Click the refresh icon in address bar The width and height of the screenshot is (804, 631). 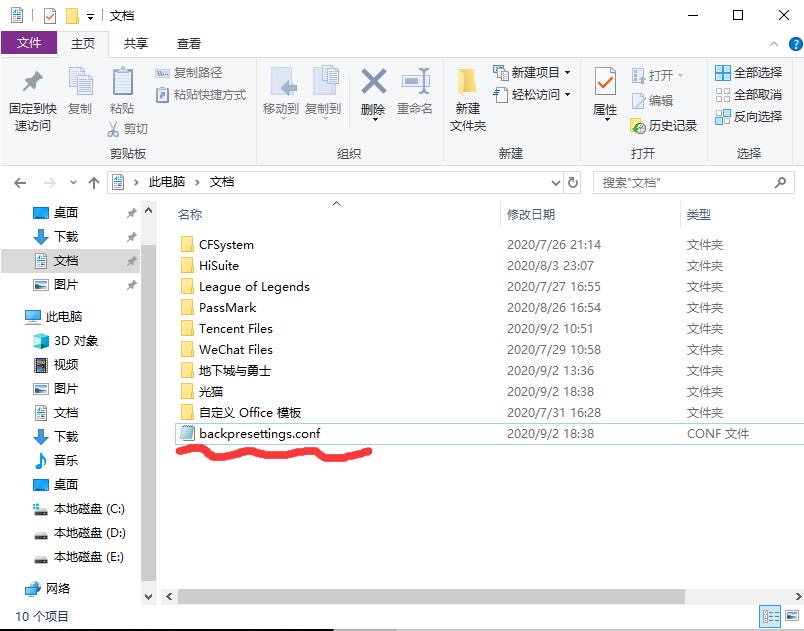tap(571, 182)
